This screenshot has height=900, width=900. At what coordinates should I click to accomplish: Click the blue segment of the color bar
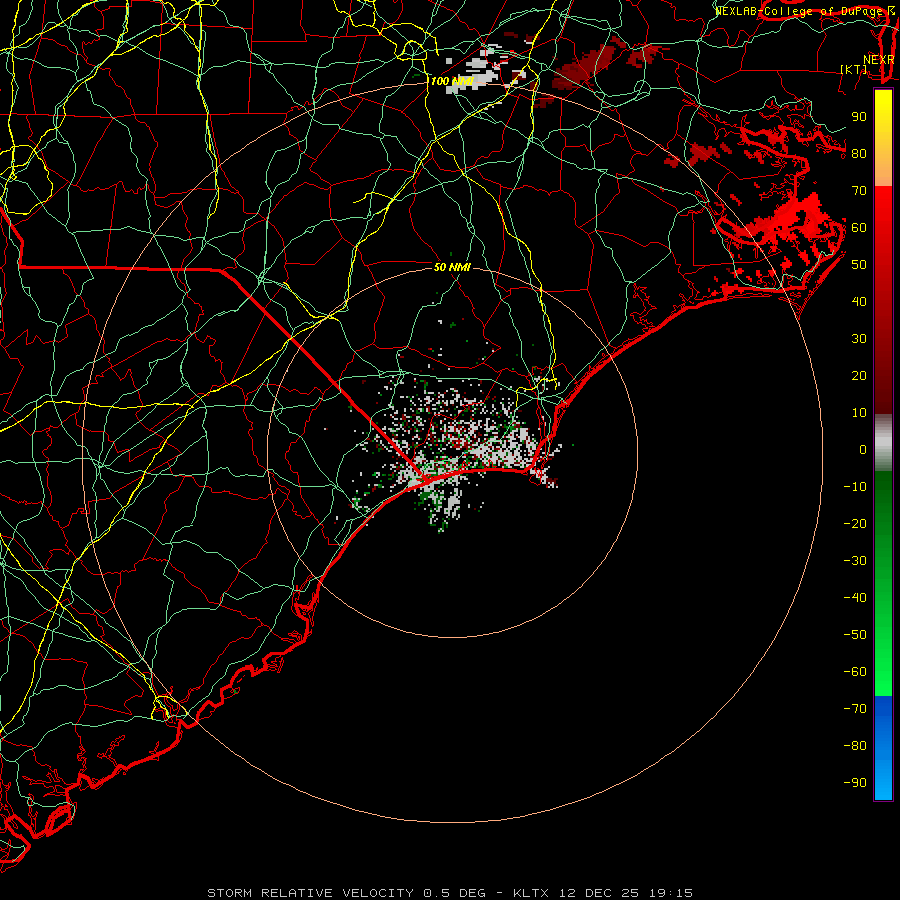click(x=883, y=748)
